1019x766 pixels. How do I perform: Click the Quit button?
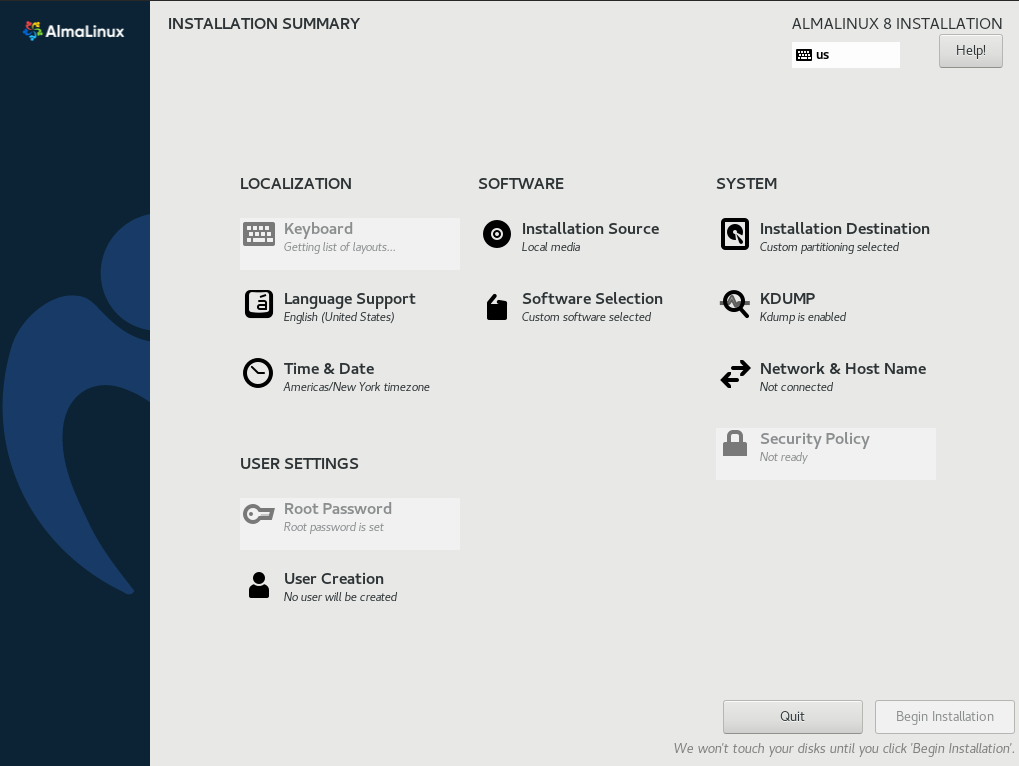(792, 717)
